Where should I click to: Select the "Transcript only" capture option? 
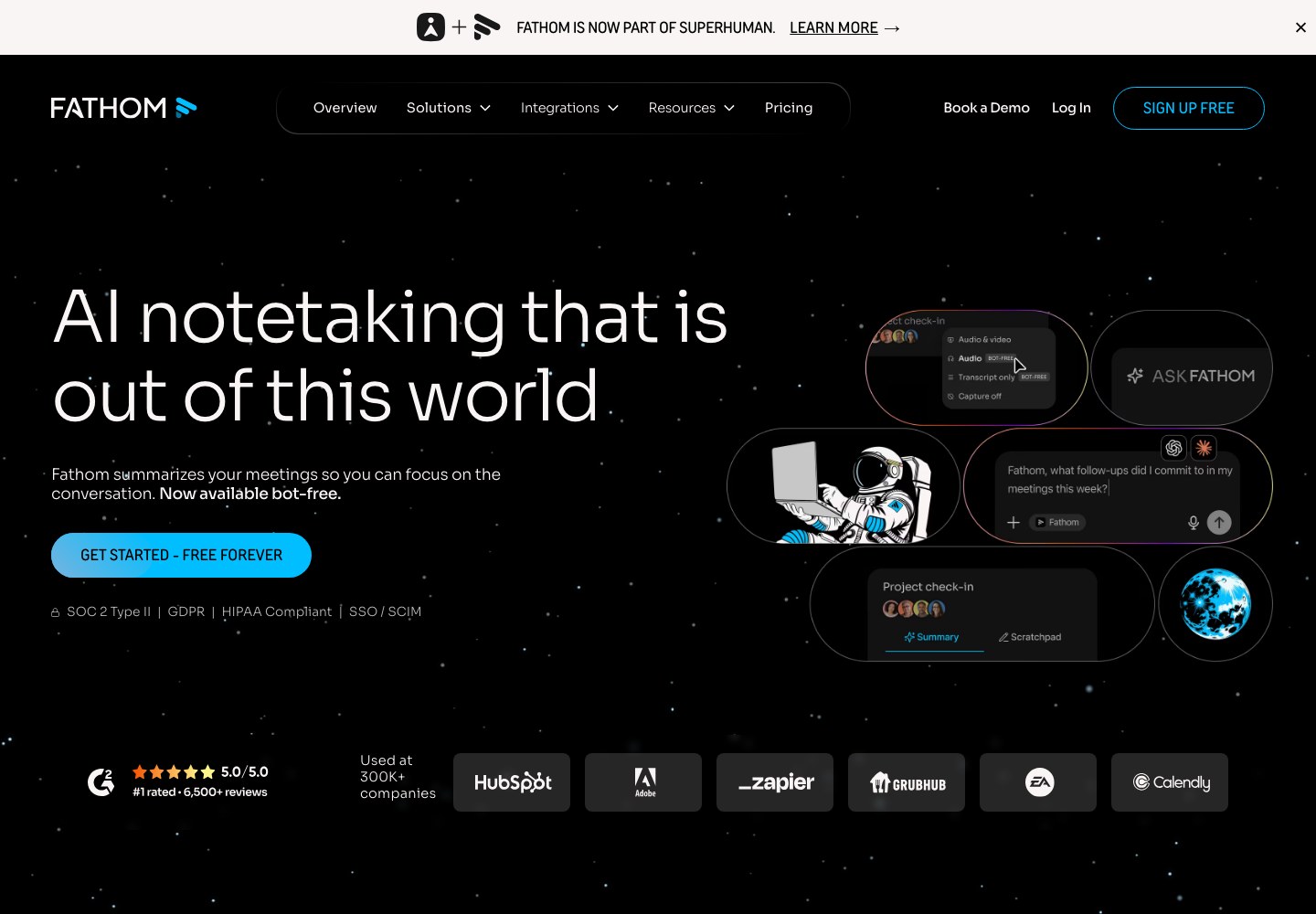pyautogui.click(x=998, y=377)
